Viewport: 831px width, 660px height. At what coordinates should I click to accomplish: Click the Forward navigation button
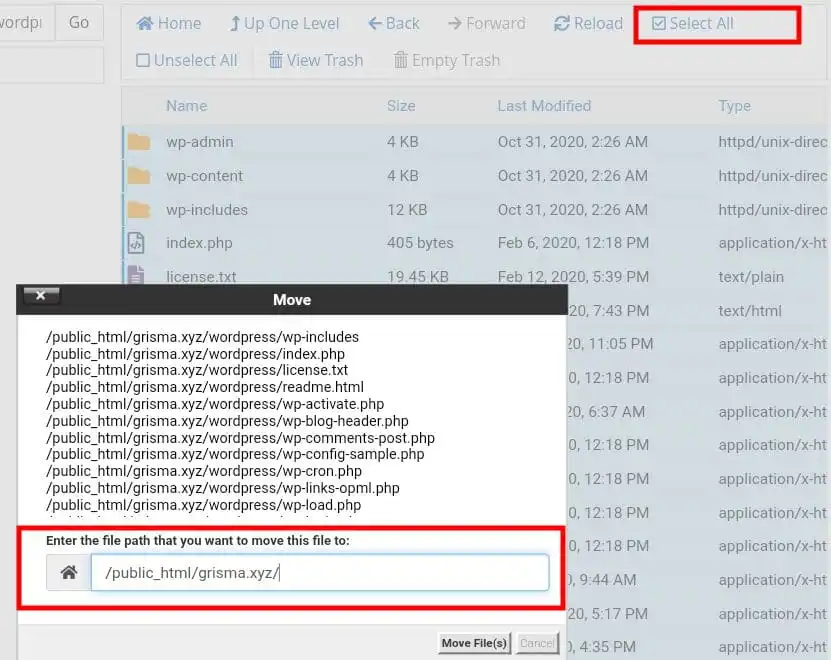coord(487,23)
